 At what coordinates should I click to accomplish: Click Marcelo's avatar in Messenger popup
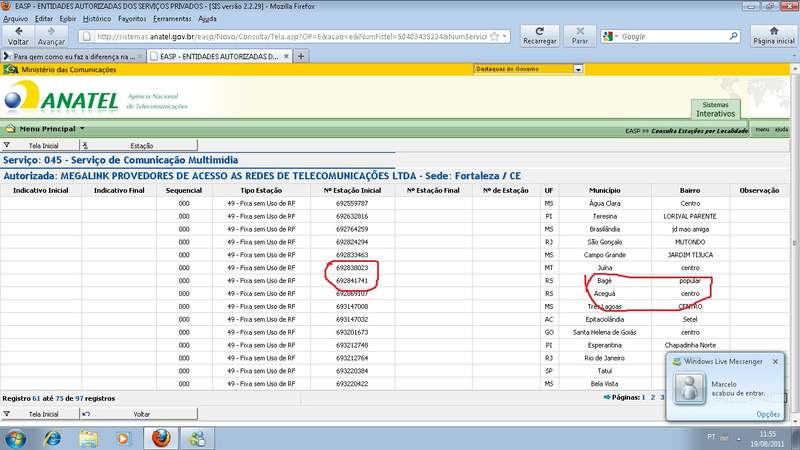tap(689, 388)
